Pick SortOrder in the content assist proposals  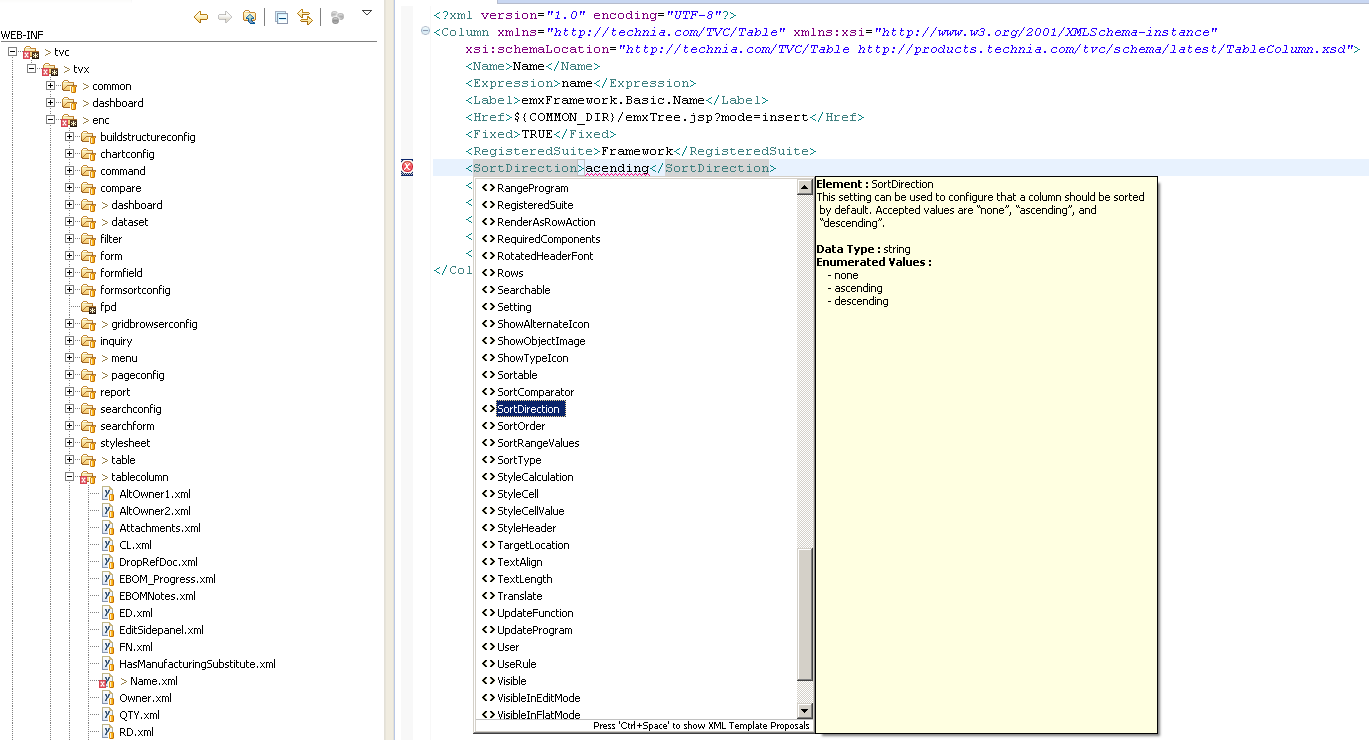click(521, 426)
